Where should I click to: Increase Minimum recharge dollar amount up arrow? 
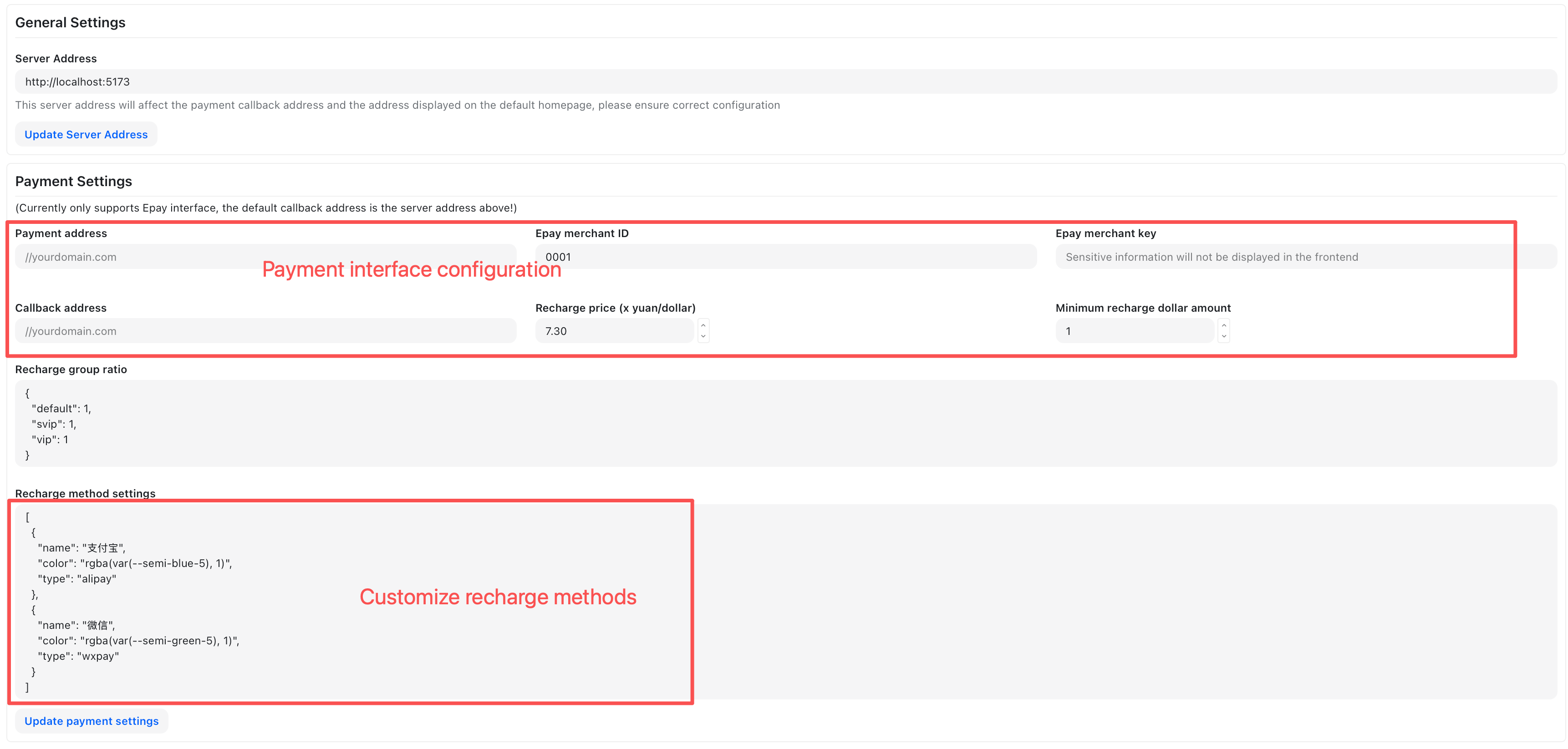coord(1223,325)
